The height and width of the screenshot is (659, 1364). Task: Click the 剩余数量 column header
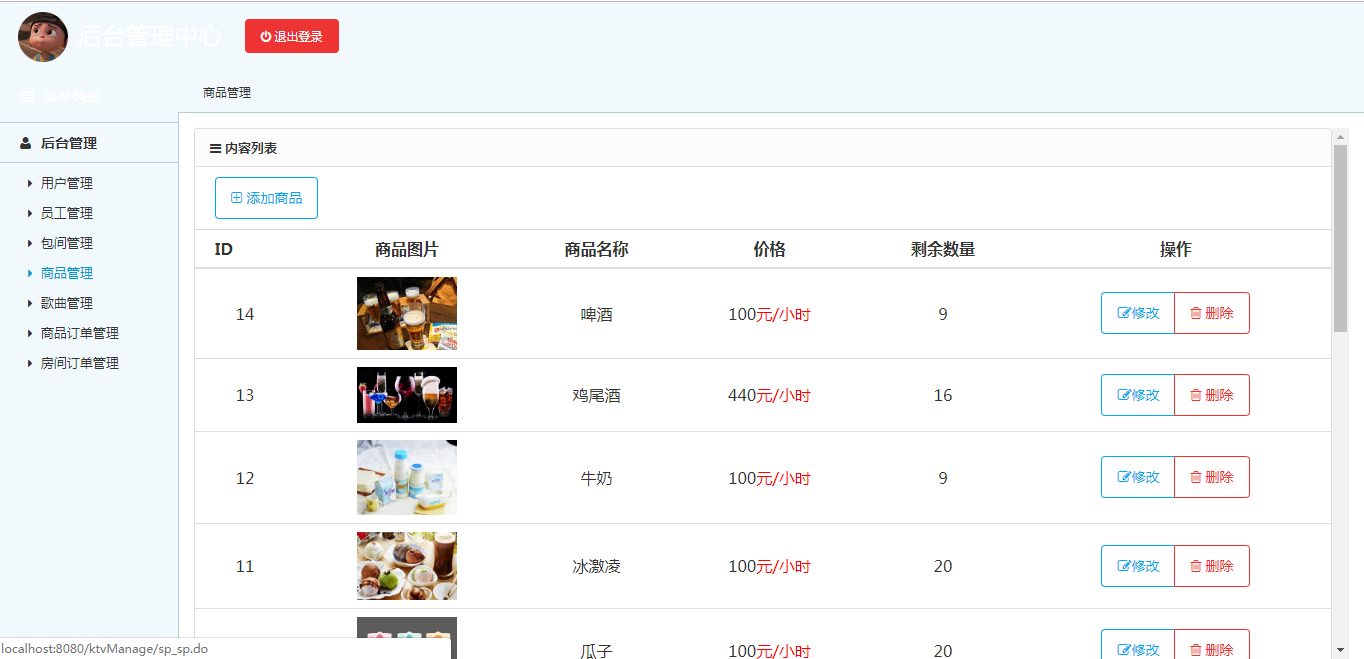[x=943, y=249]
